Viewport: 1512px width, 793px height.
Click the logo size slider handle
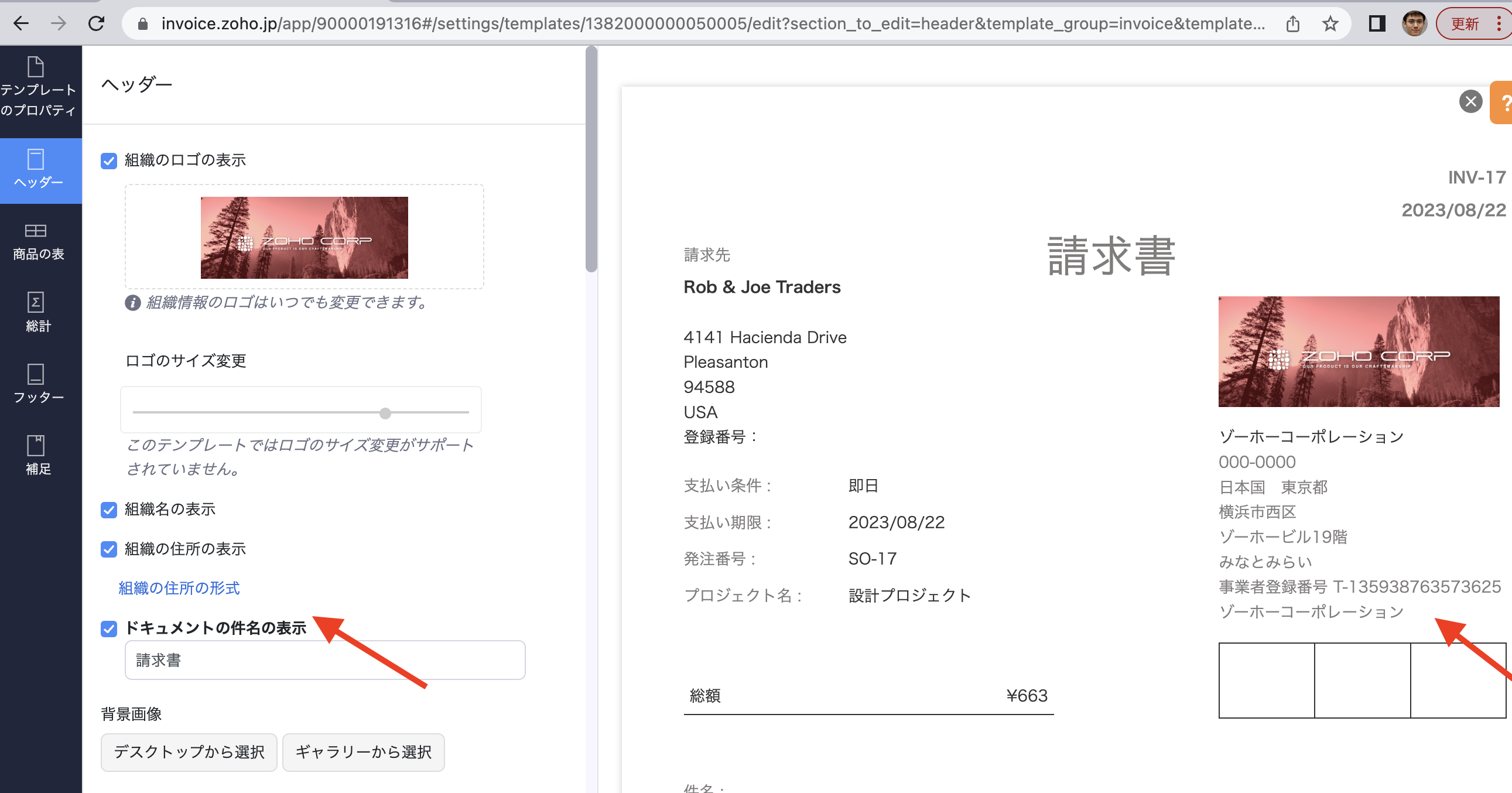pos(385,413)
